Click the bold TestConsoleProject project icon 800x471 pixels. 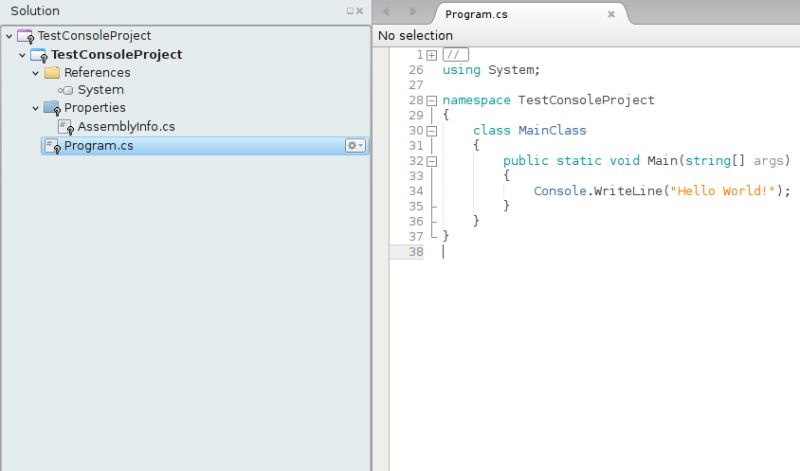click(x=39, y=55)
